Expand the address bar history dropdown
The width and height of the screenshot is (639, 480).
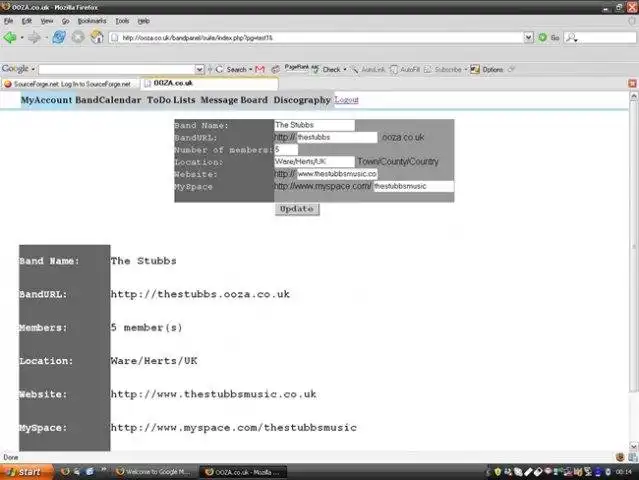(529, 37)
